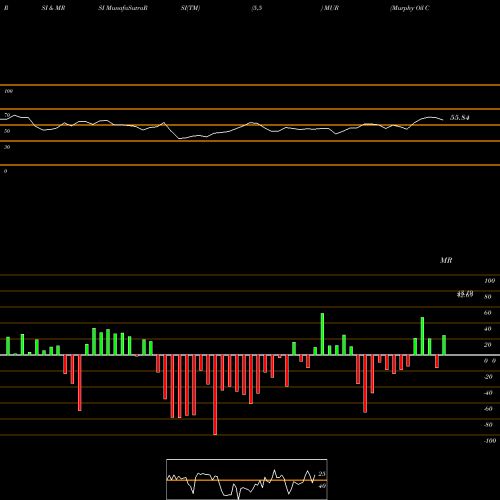Click the current RSI value 55.84
The image size is (500, 500).
tap(460, 117)
